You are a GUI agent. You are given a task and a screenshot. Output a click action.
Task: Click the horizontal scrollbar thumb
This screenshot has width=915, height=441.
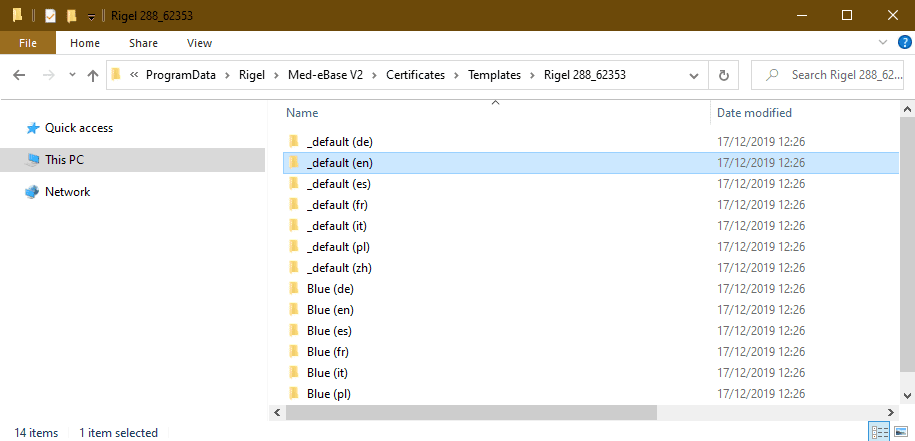pyautogui.click(x=471, y=413)
